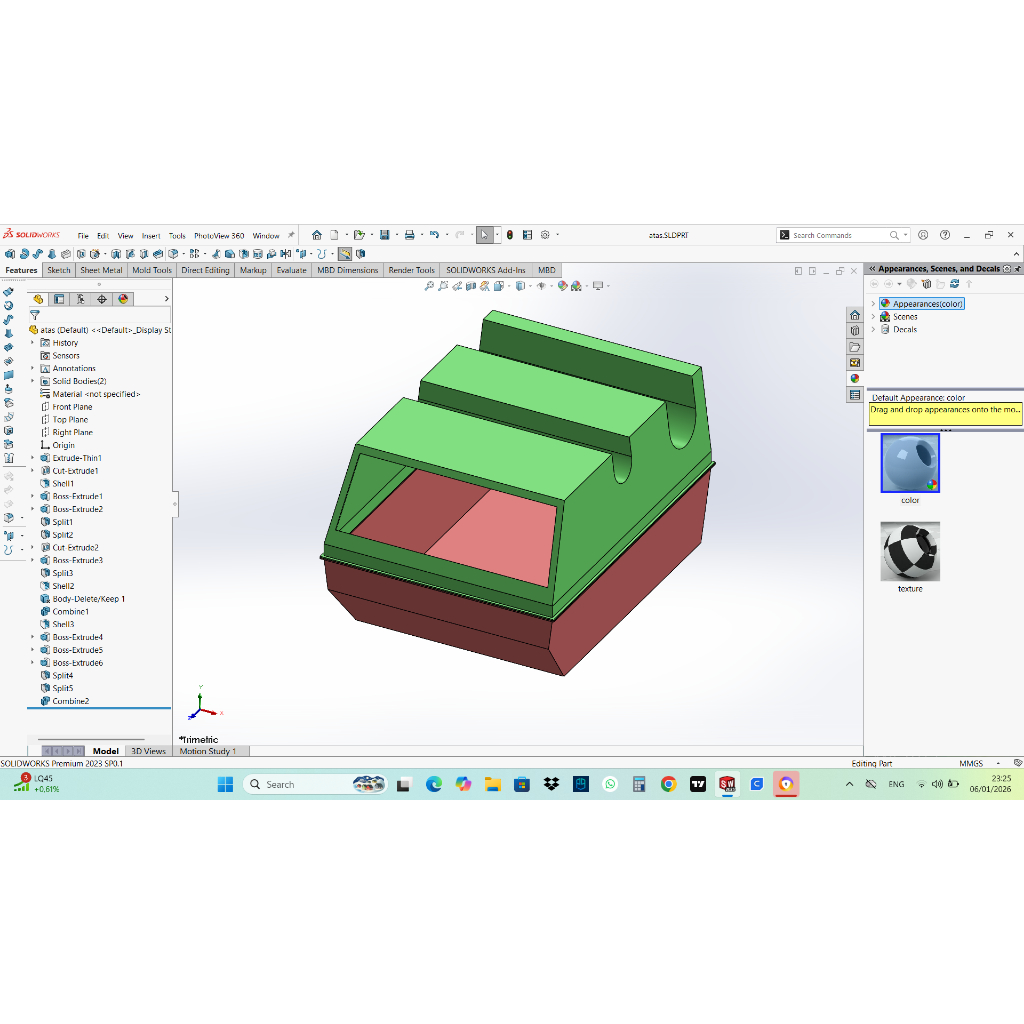Open the Options gear in the top toolbar
The image size is (1024, 1024).
[x=545, y=235]
